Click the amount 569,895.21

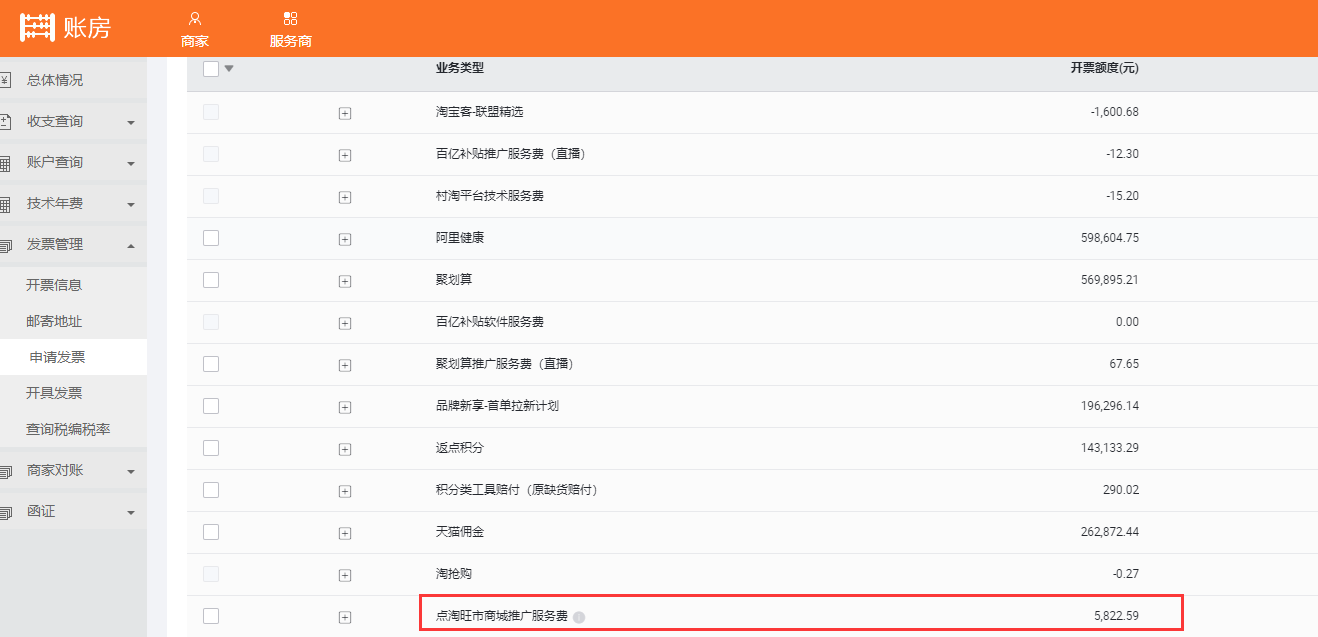(1109, 280)
